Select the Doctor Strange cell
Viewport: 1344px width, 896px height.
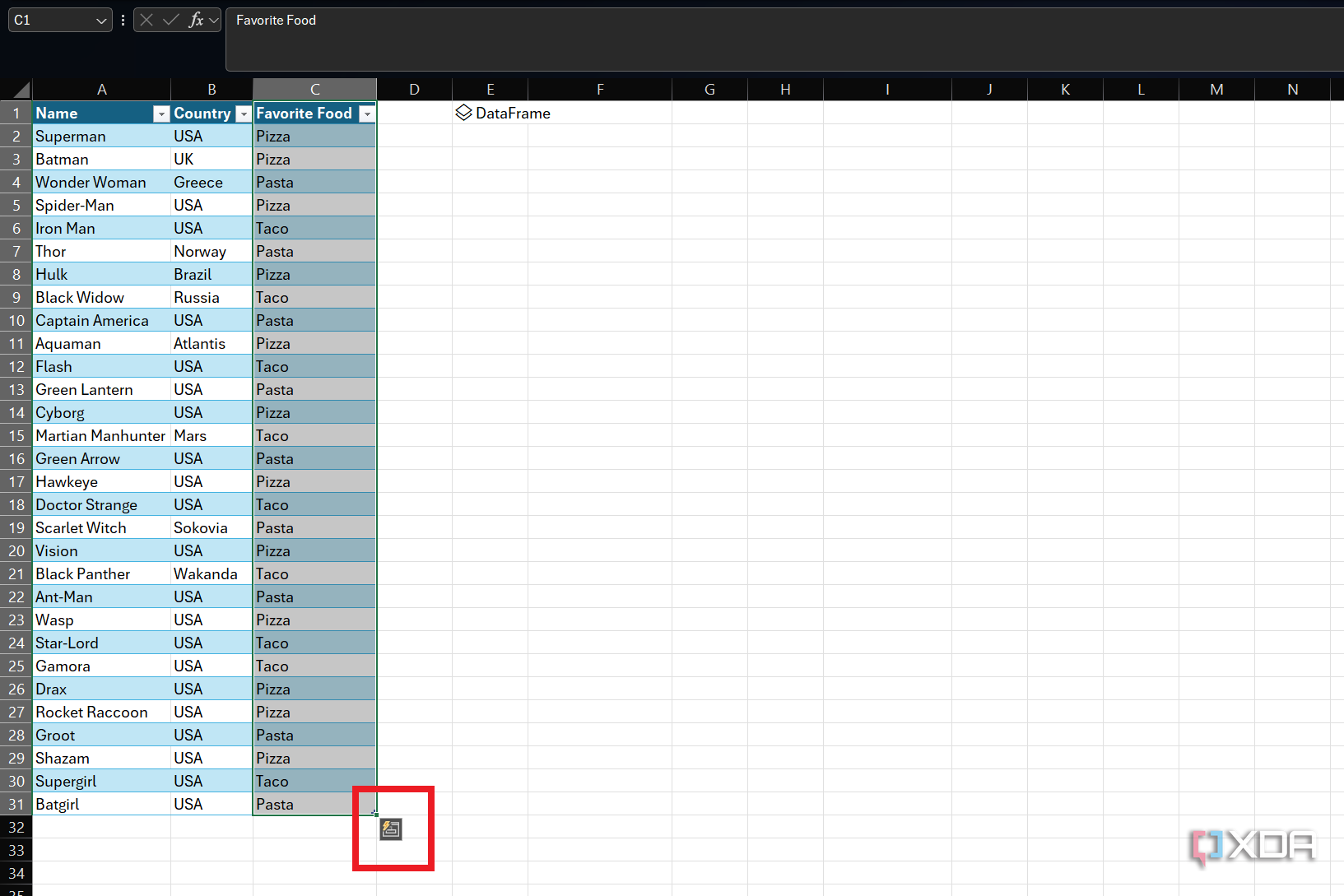(101, 504)
